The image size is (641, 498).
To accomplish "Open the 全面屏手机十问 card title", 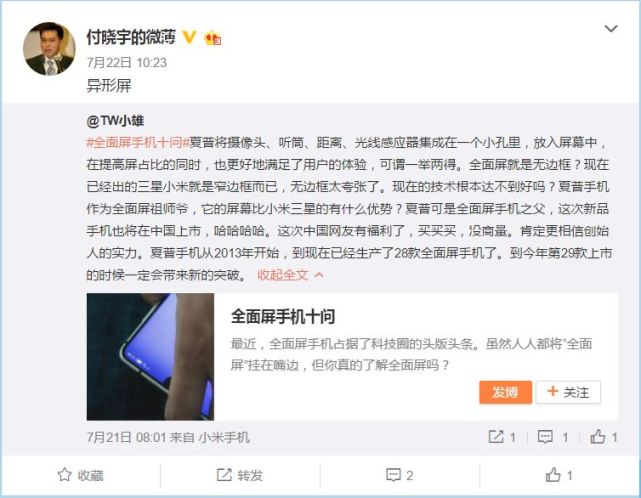I will 283,316.
